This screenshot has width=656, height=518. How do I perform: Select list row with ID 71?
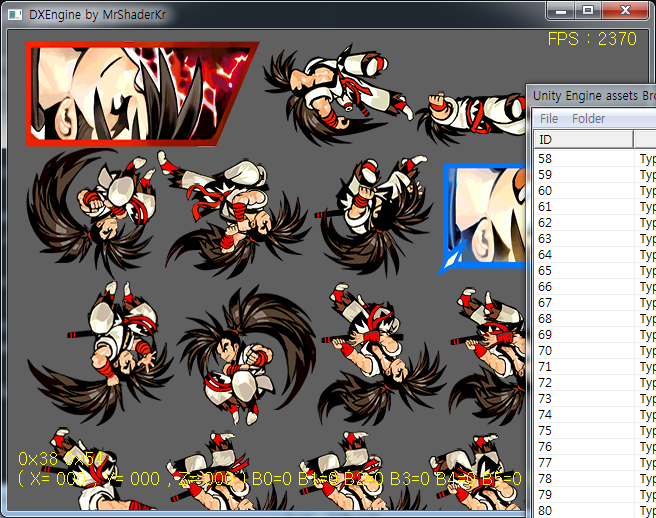pos(595,367)
